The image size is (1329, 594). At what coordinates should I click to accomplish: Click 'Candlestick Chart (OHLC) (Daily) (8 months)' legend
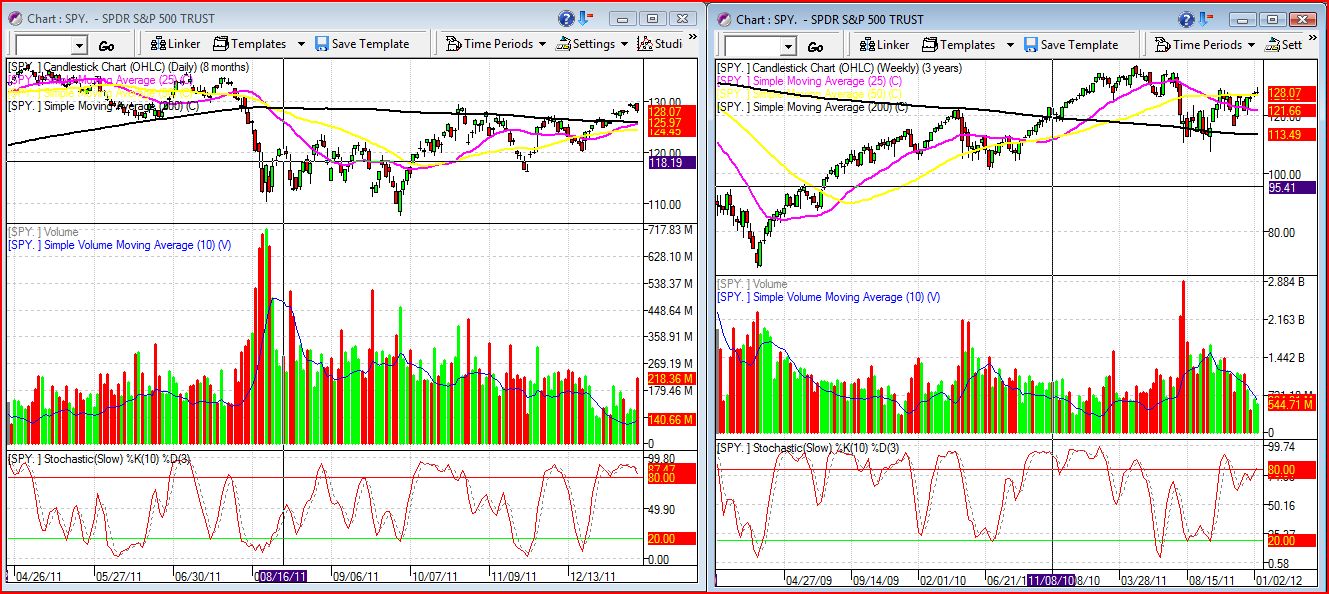pyautogui.click(x=129, y=67)
